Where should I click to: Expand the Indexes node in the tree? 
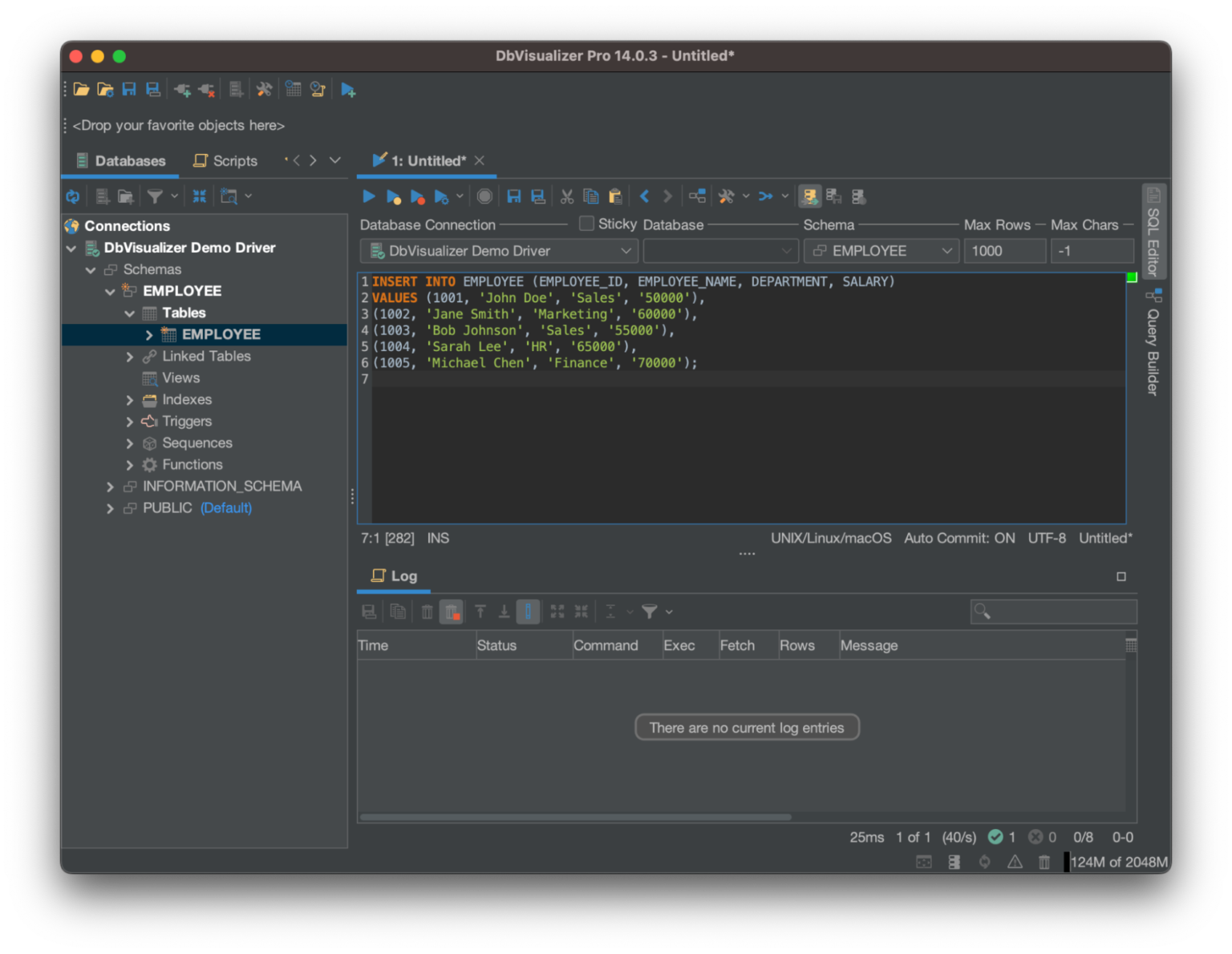pos(129,399)
